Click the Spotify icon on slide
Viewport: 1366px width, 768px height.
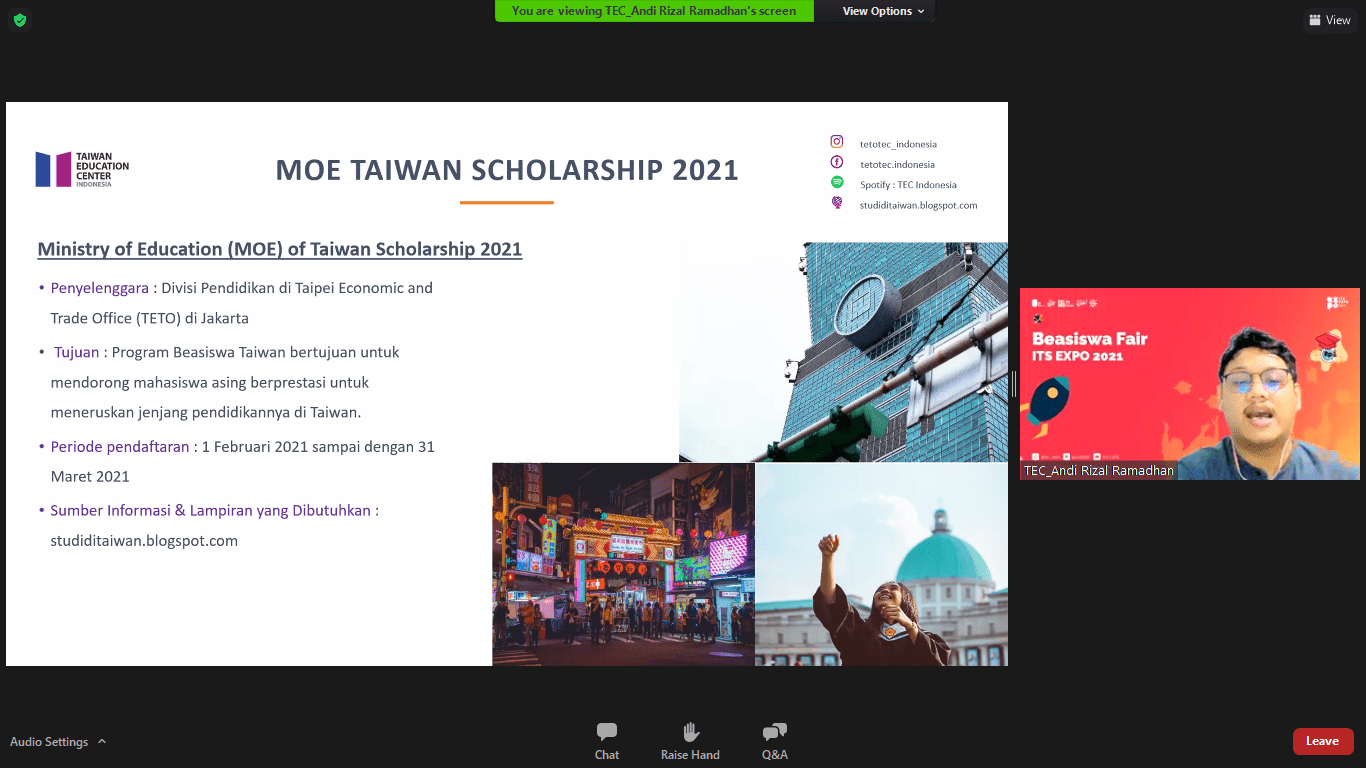point(837,183)
